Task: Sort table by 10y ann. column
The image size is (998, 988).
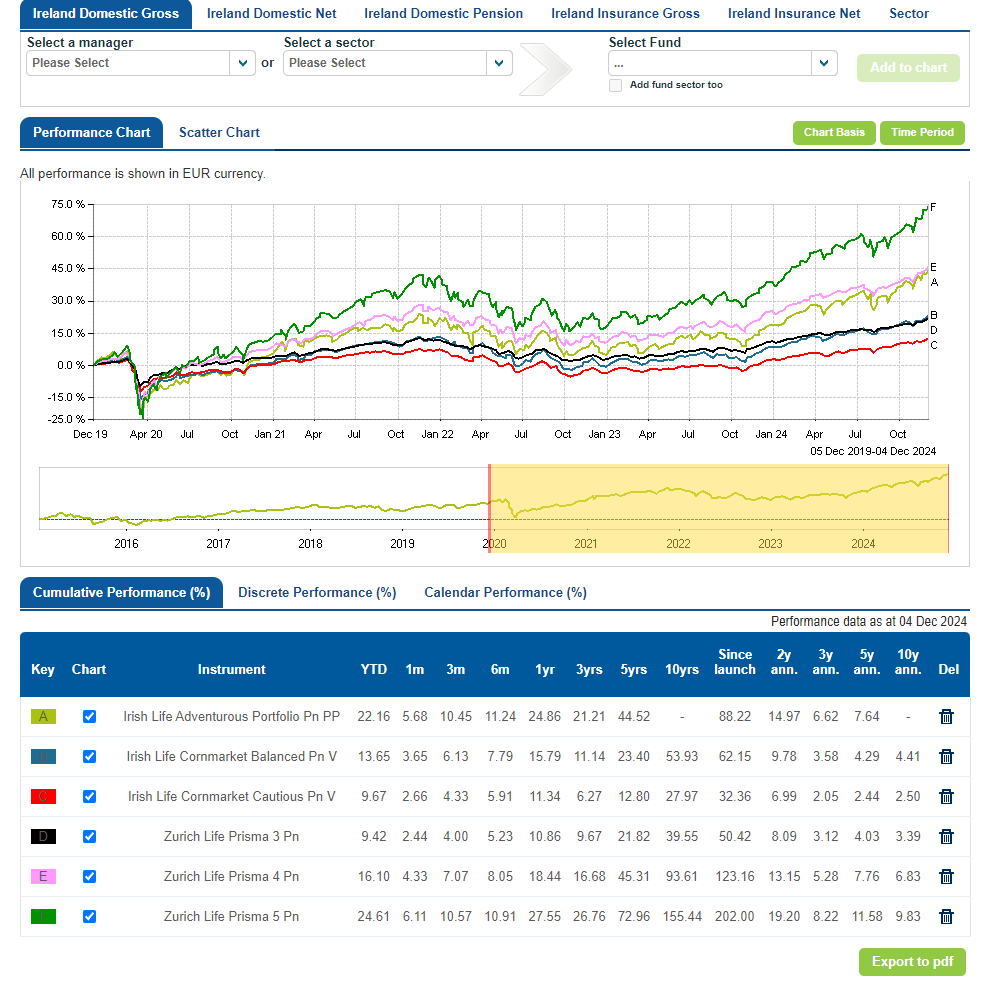Action: (908, 662)
